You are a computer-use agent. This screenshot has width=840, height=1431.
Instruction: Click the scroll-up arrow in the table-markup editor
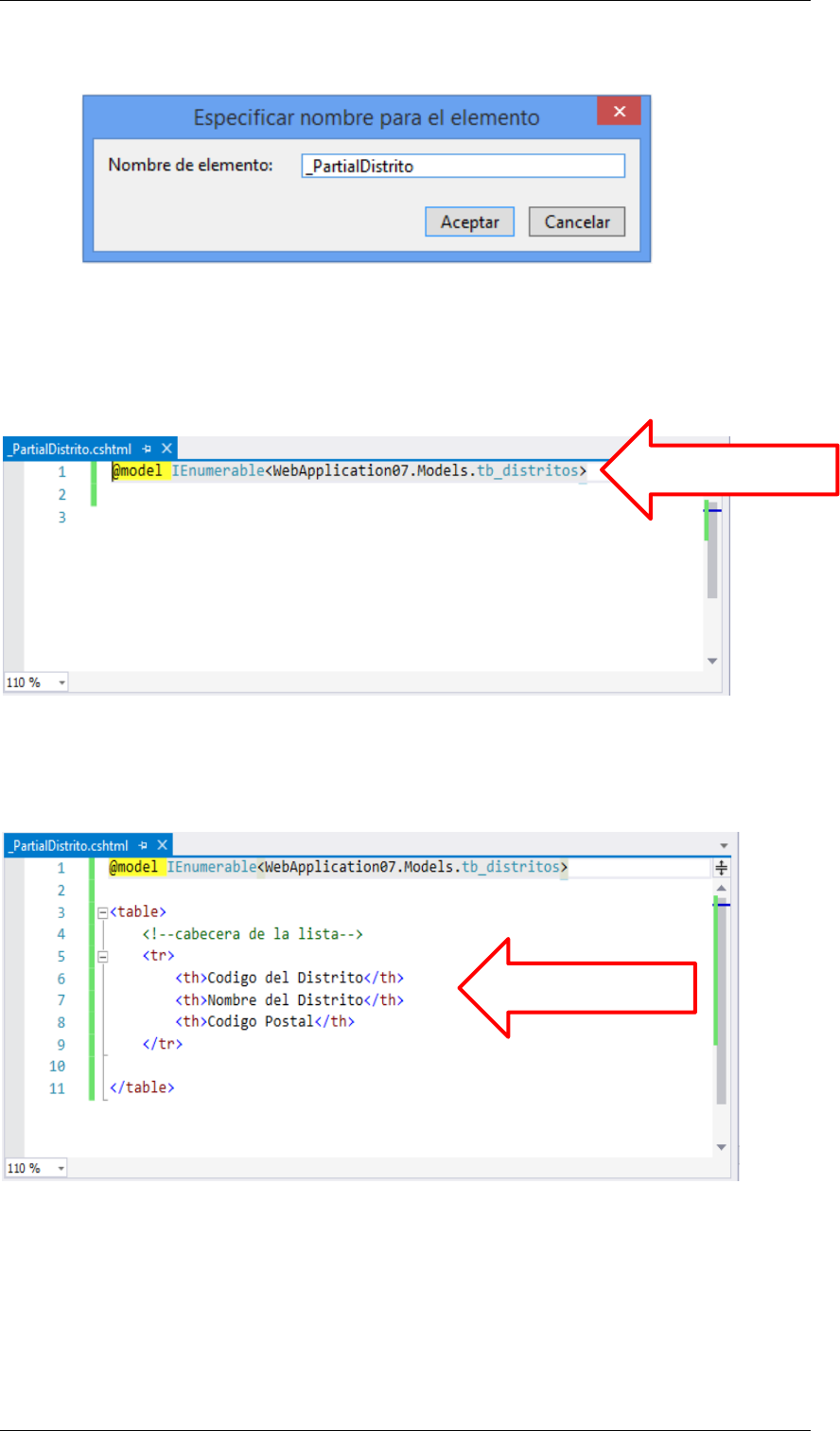[721, 888]
